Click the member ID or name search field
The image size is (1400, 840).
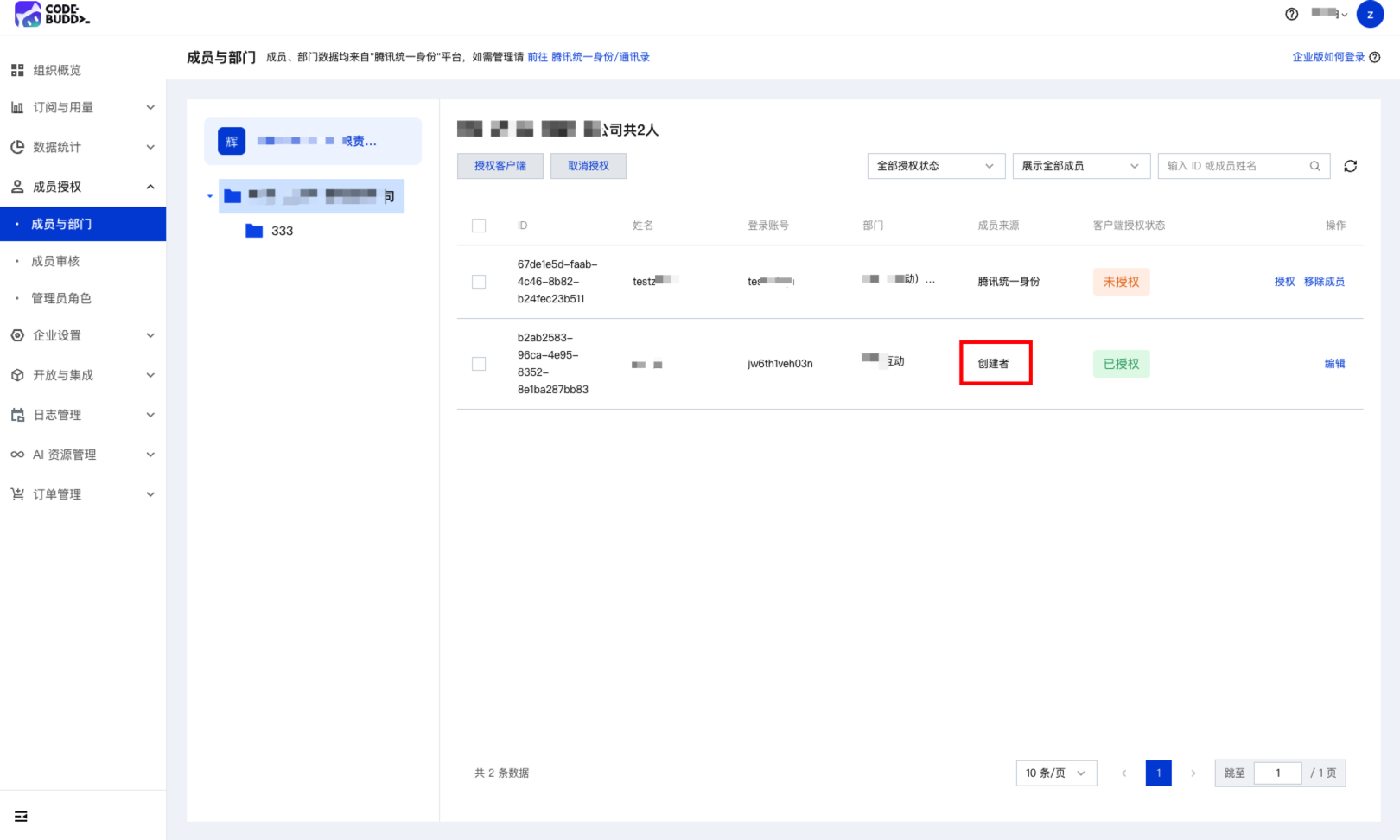point(1231,166)
